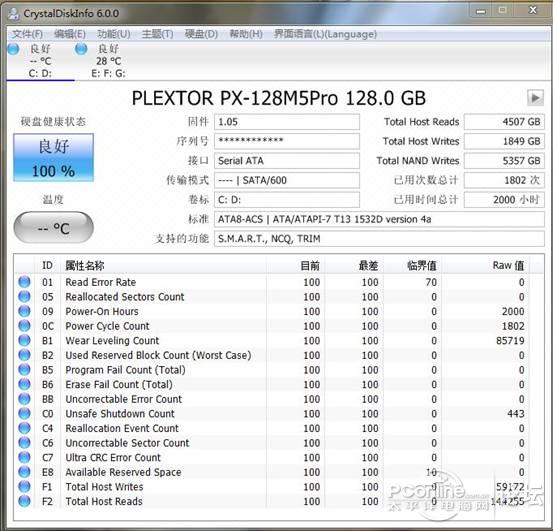The height and width of the screenshot is (531, 553).
Task: Click status orb for Wear Leveling Count
Action: click(24, 340)
